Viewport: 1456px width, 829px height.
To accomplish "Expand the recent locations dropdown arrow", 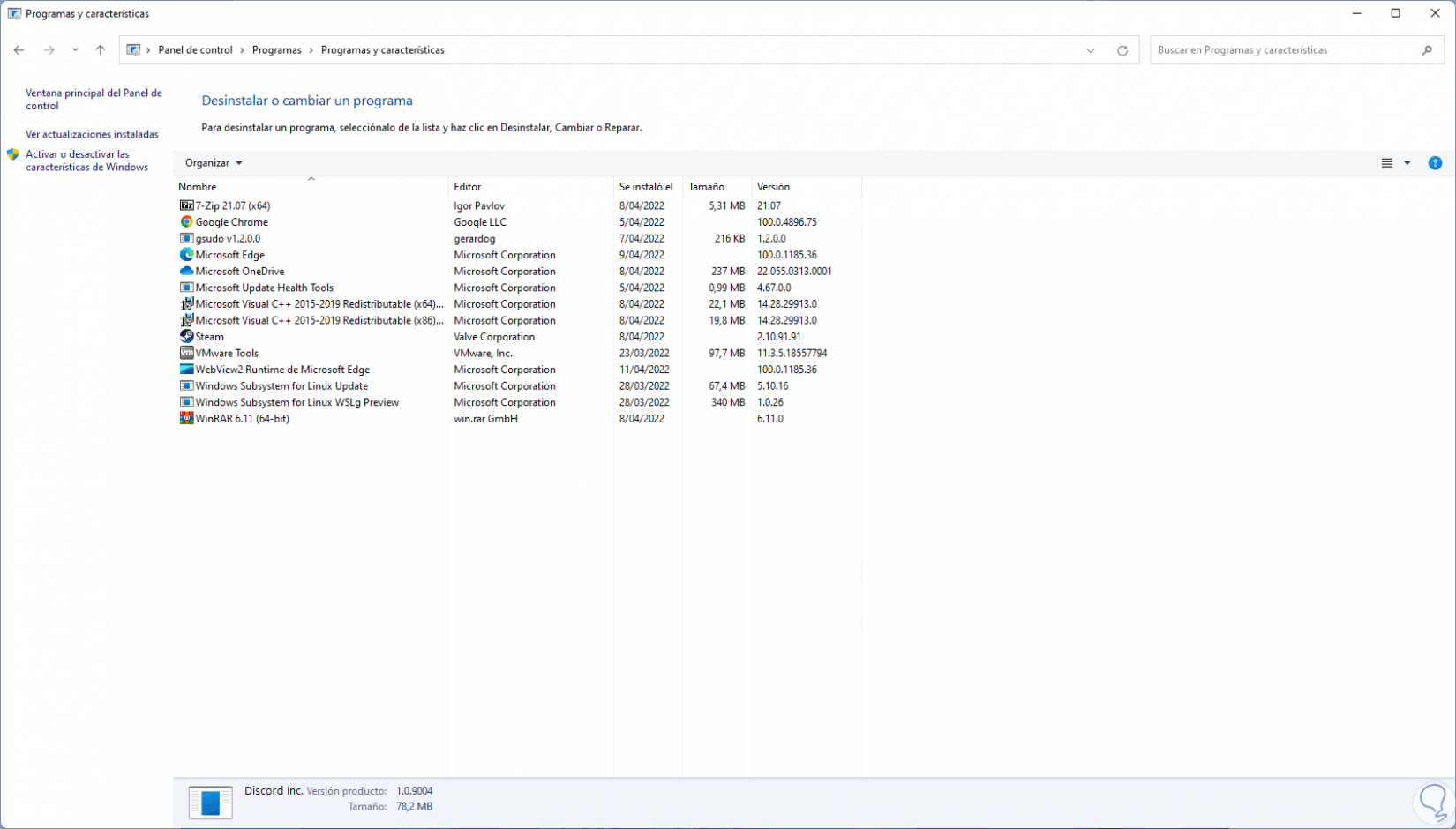I will (75, 50).
